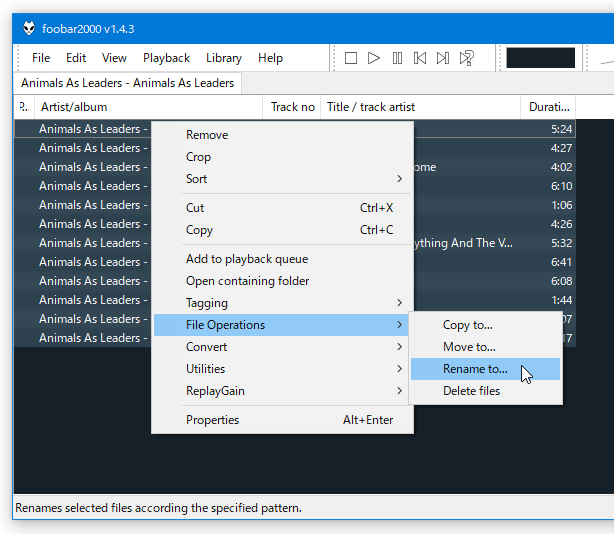Image resolution: width=614 pixels, height=534 pixels.
Task: Select the Animals As Leaders playlist tab
Action: [127, 83]
